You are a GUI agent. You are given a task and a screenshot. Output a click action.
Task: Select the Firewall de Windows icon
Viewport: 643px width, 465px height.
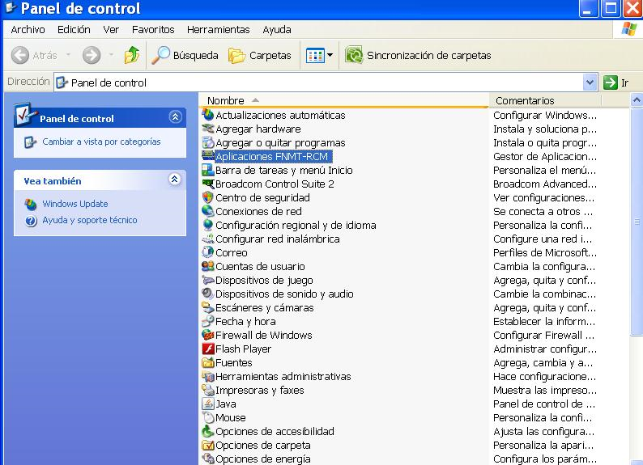click(x=208, y=335)
